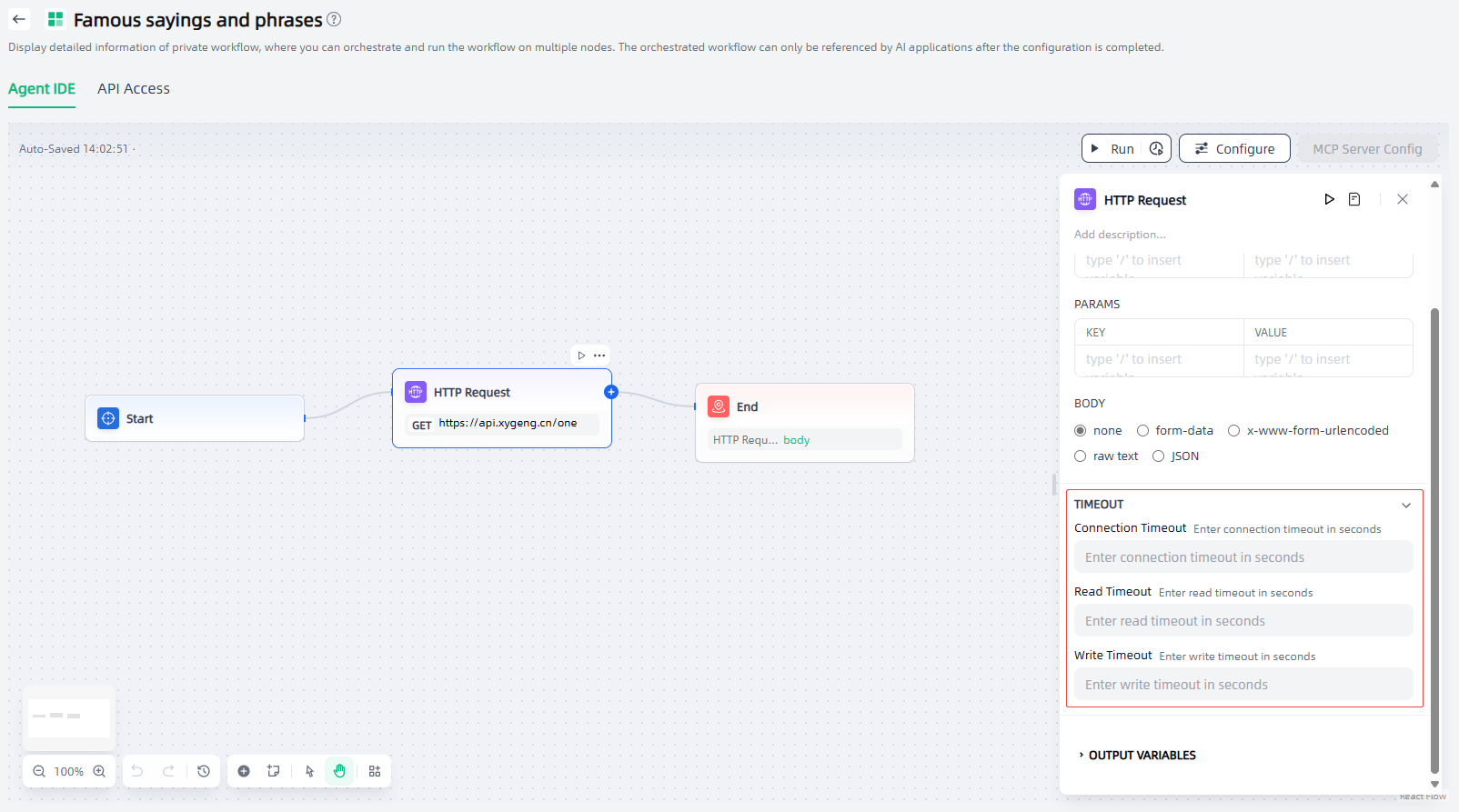The height and width of the screenshot is (812, 1459).
Task: Switch to the API Access tab
Action: 134,89
